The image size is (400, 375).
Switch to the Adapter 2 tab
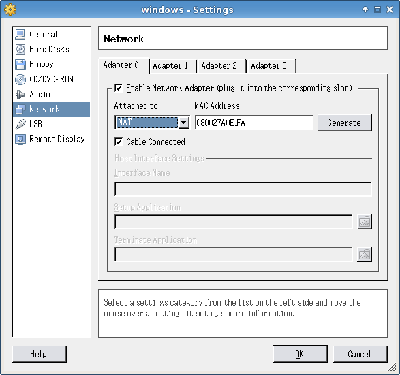pos(222,66)
